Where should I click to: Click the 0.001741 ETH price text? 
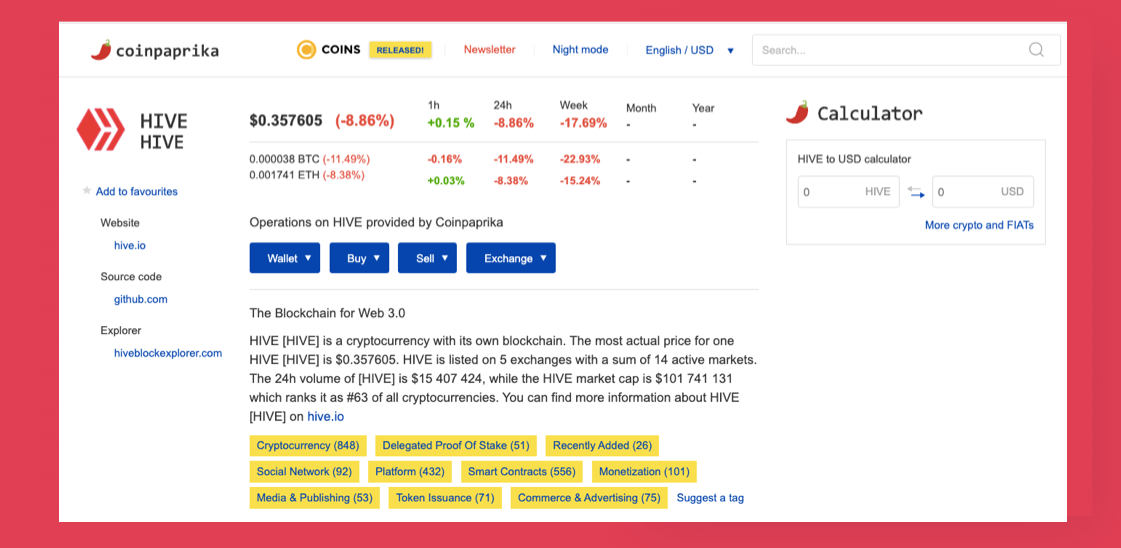(x=285, y=174)
